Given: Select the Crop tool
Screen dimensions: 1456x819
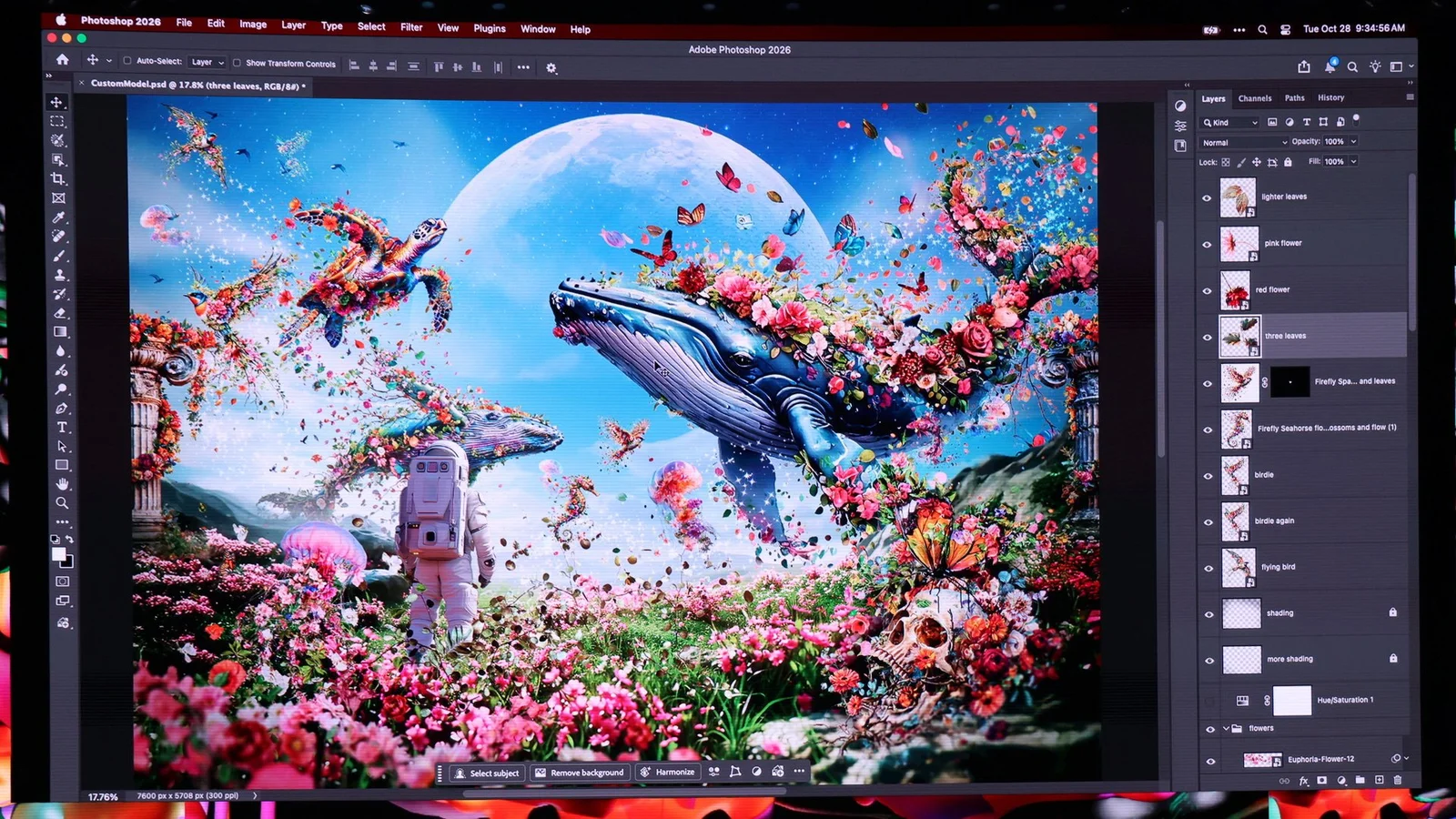Looking at the screenshot, I should [59, 180].
